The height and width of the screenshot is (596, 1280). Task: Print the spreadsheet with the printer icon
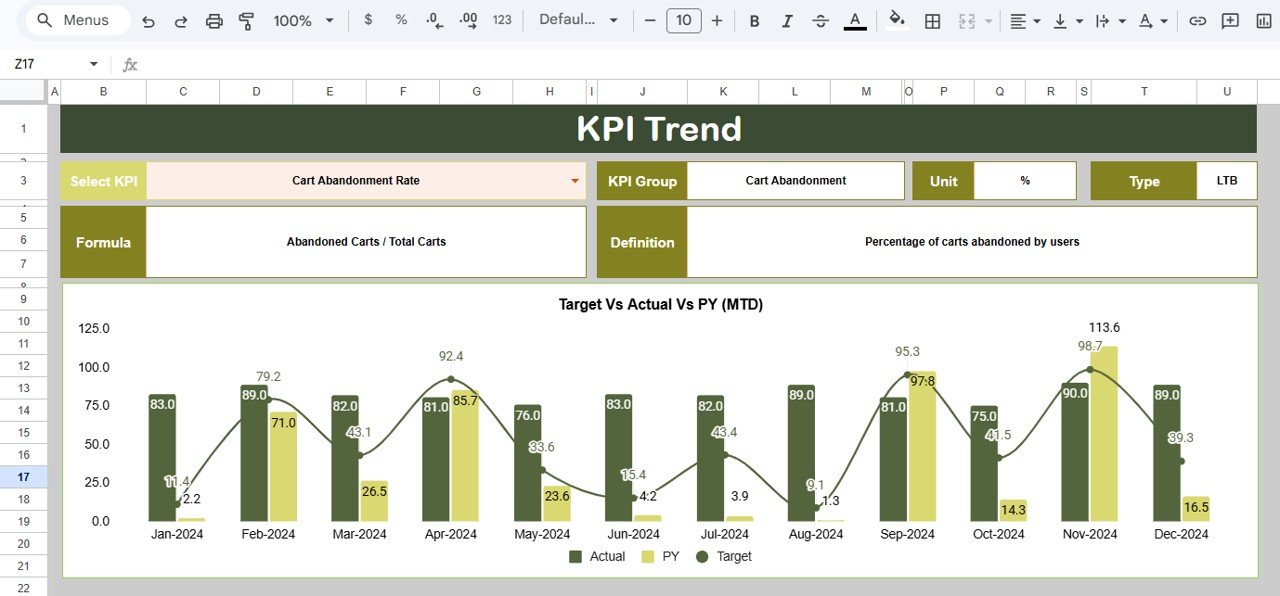(214, 20)
